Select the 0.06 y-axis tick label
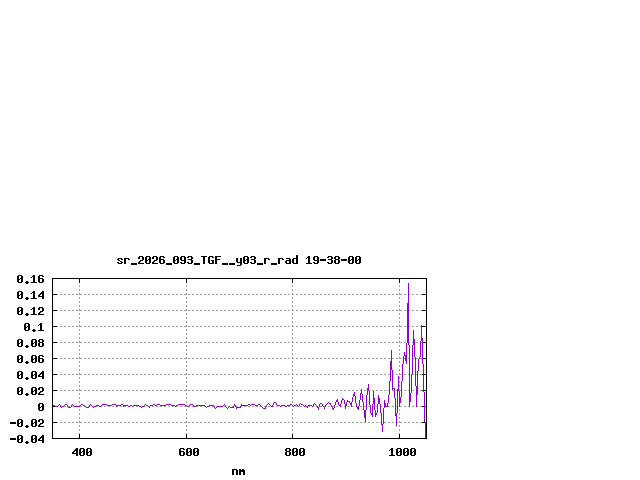 click(30, 359)
